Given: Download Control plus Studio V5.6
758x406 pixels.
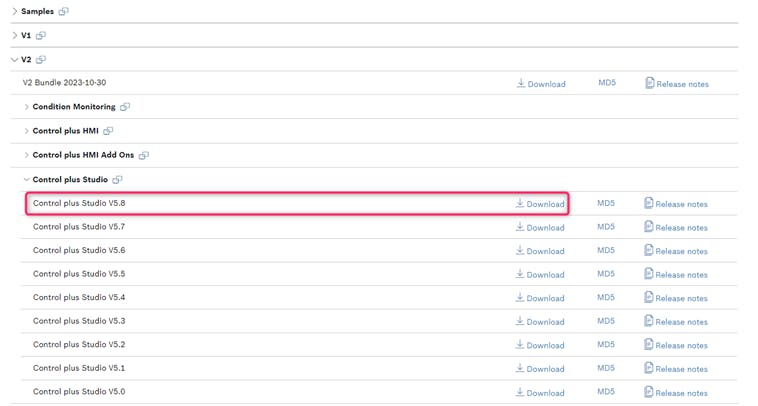Looking at the screenshot, I should pos(540,251).
